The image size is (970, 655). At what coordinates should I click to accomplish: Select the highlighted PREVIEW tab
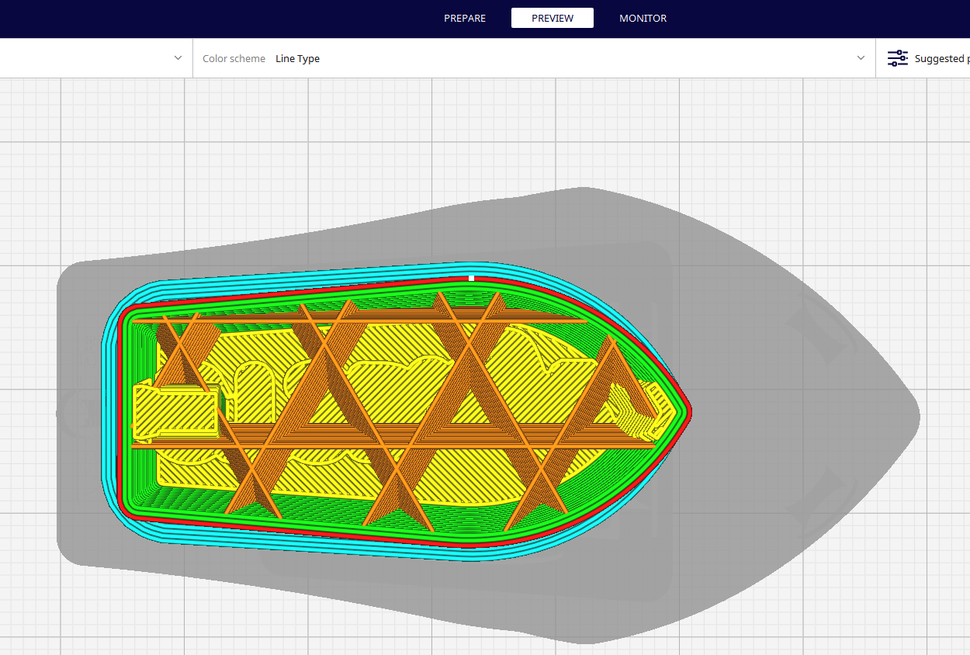pyautogui.click(x=552, y=17)
